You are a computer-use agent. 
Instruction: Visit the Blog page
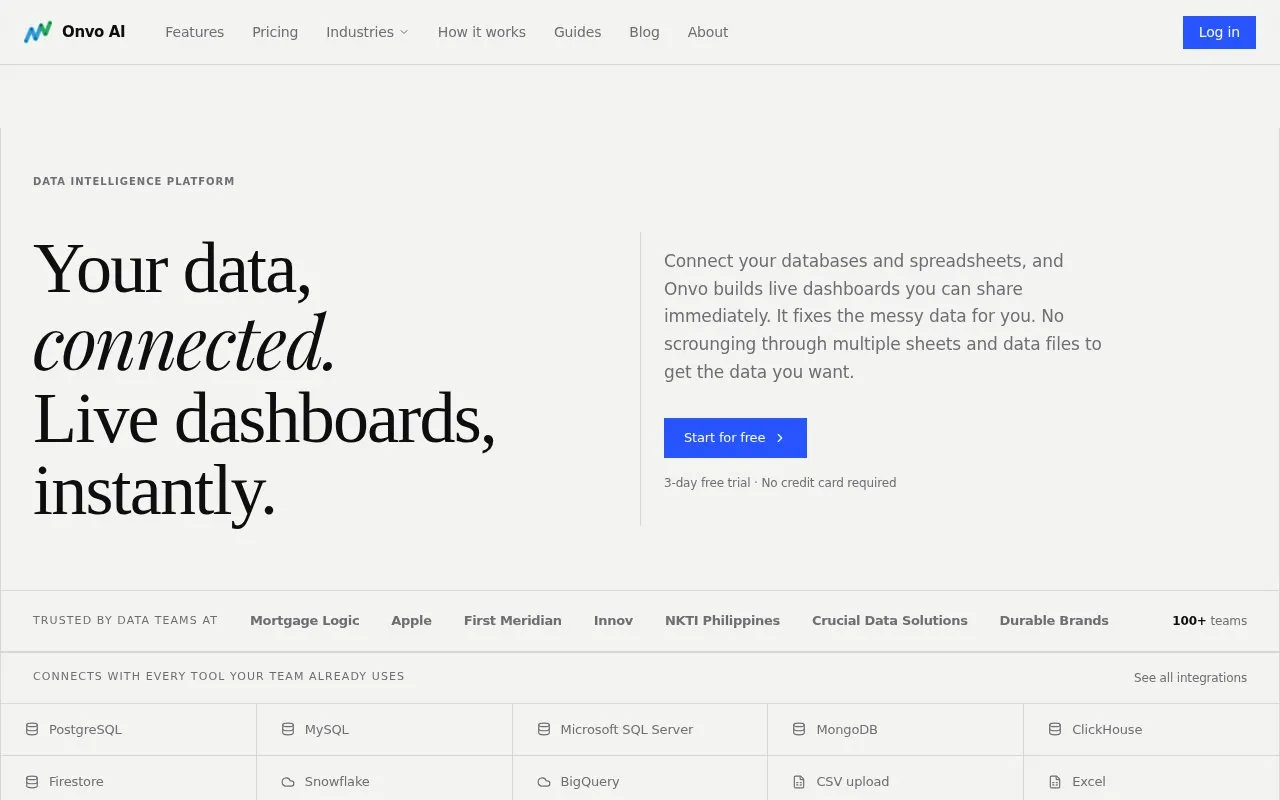point(644,32)
